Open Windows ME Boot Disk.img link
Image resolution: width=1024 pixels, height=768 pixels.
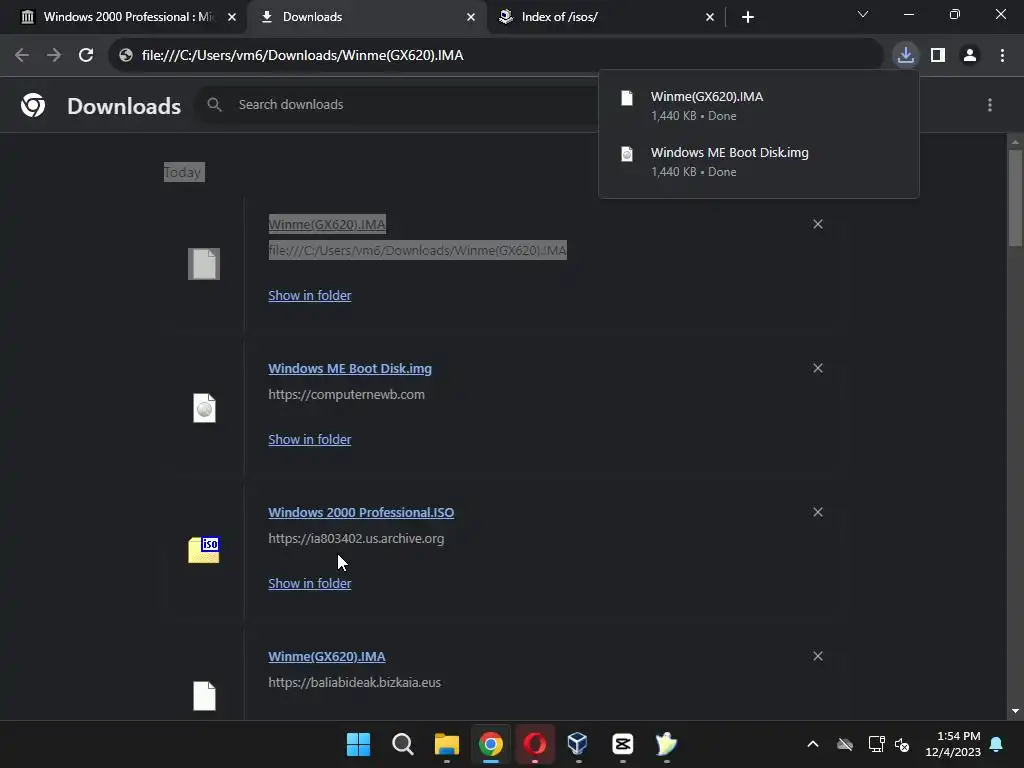[350, 368]
